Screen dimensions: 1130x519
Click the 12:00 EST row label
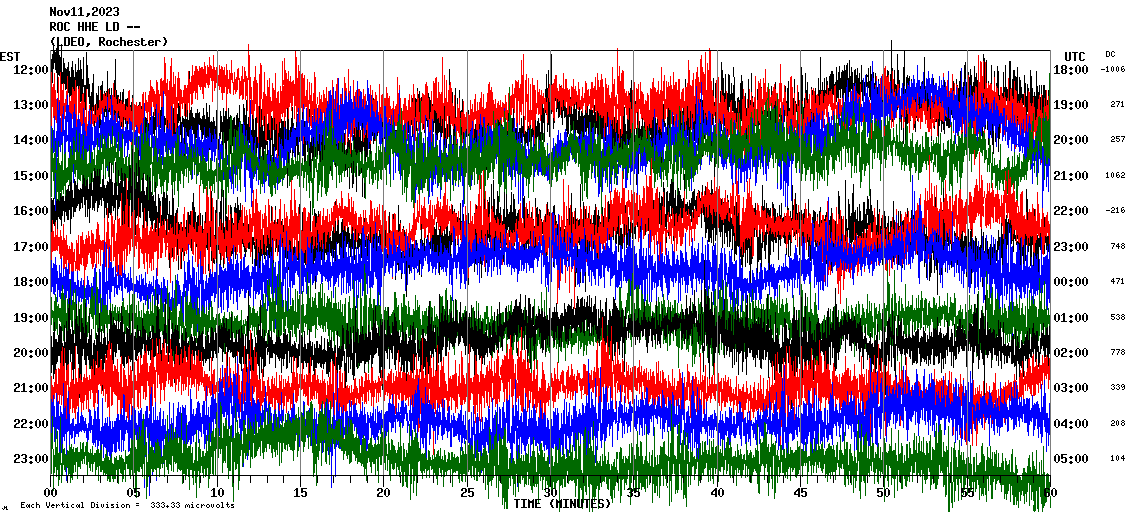[31, 70]
